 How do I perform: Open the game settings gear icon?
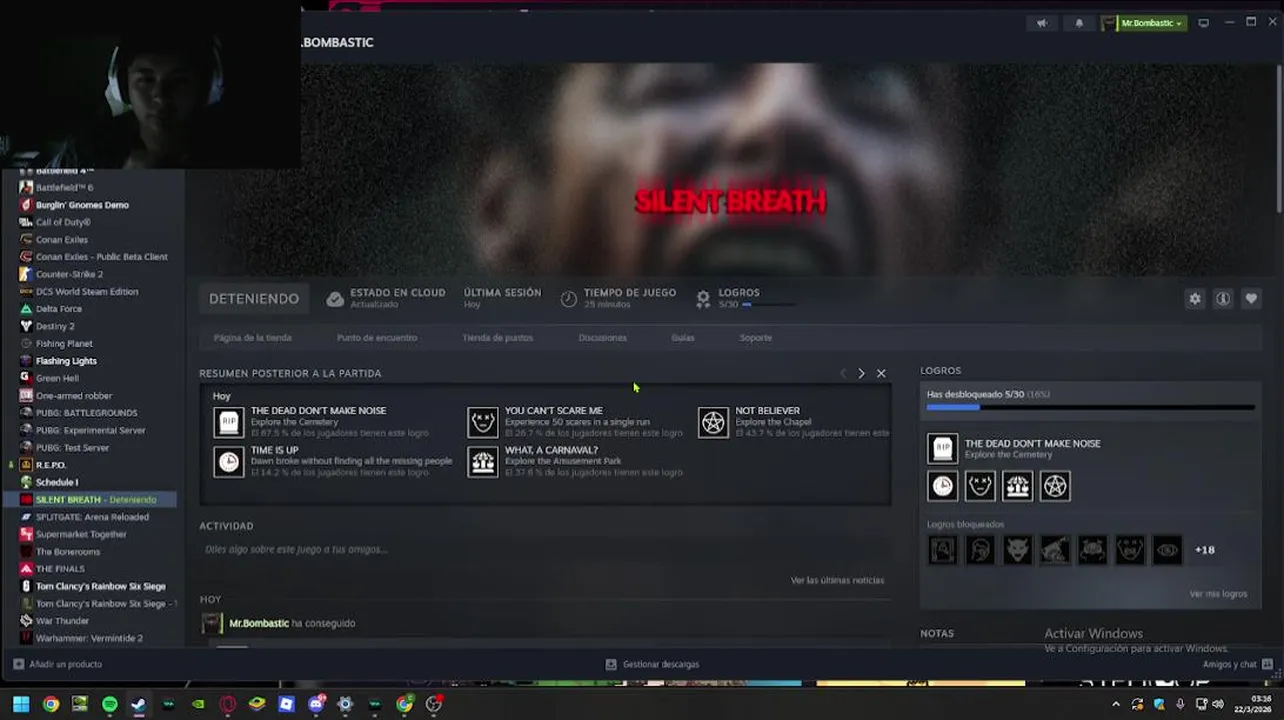click(x=1195, y=299)
